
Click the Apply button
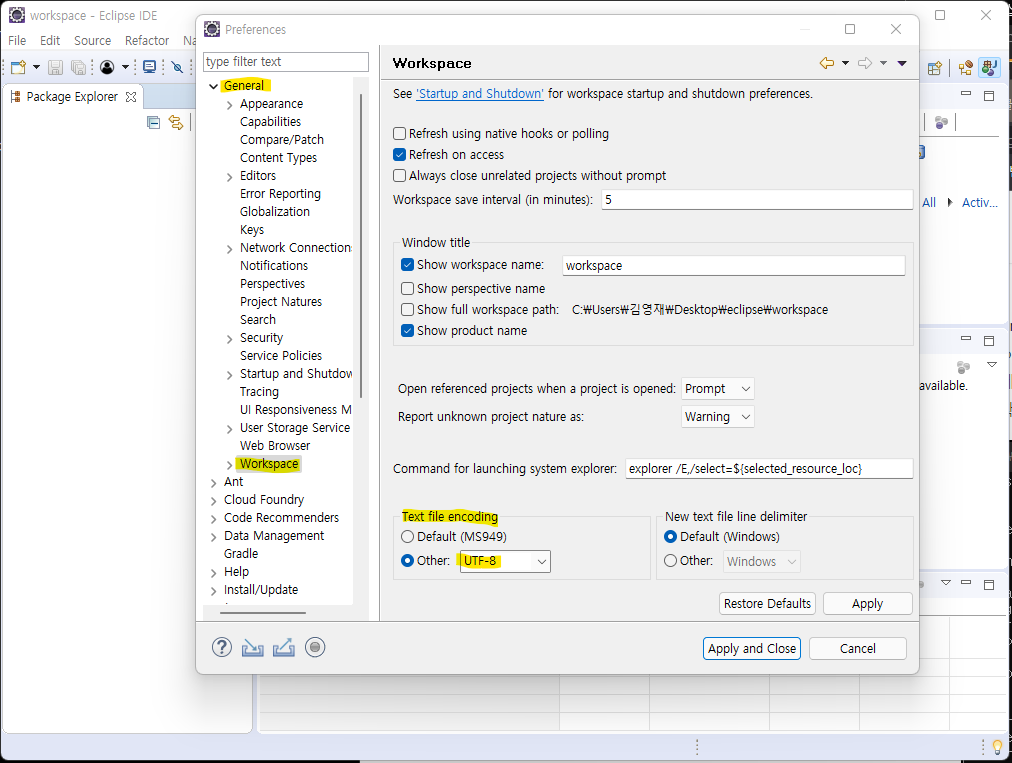click(867, 604)
